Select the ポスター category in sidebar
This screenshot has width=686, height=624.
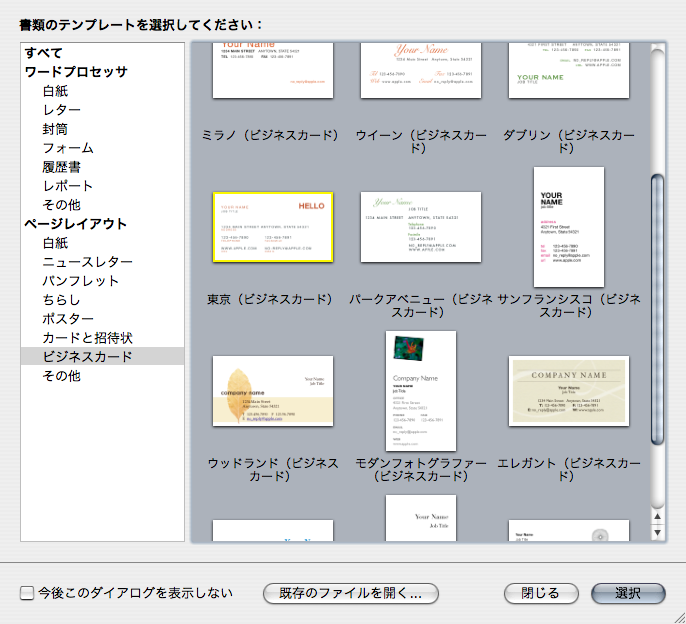[68, 319]
